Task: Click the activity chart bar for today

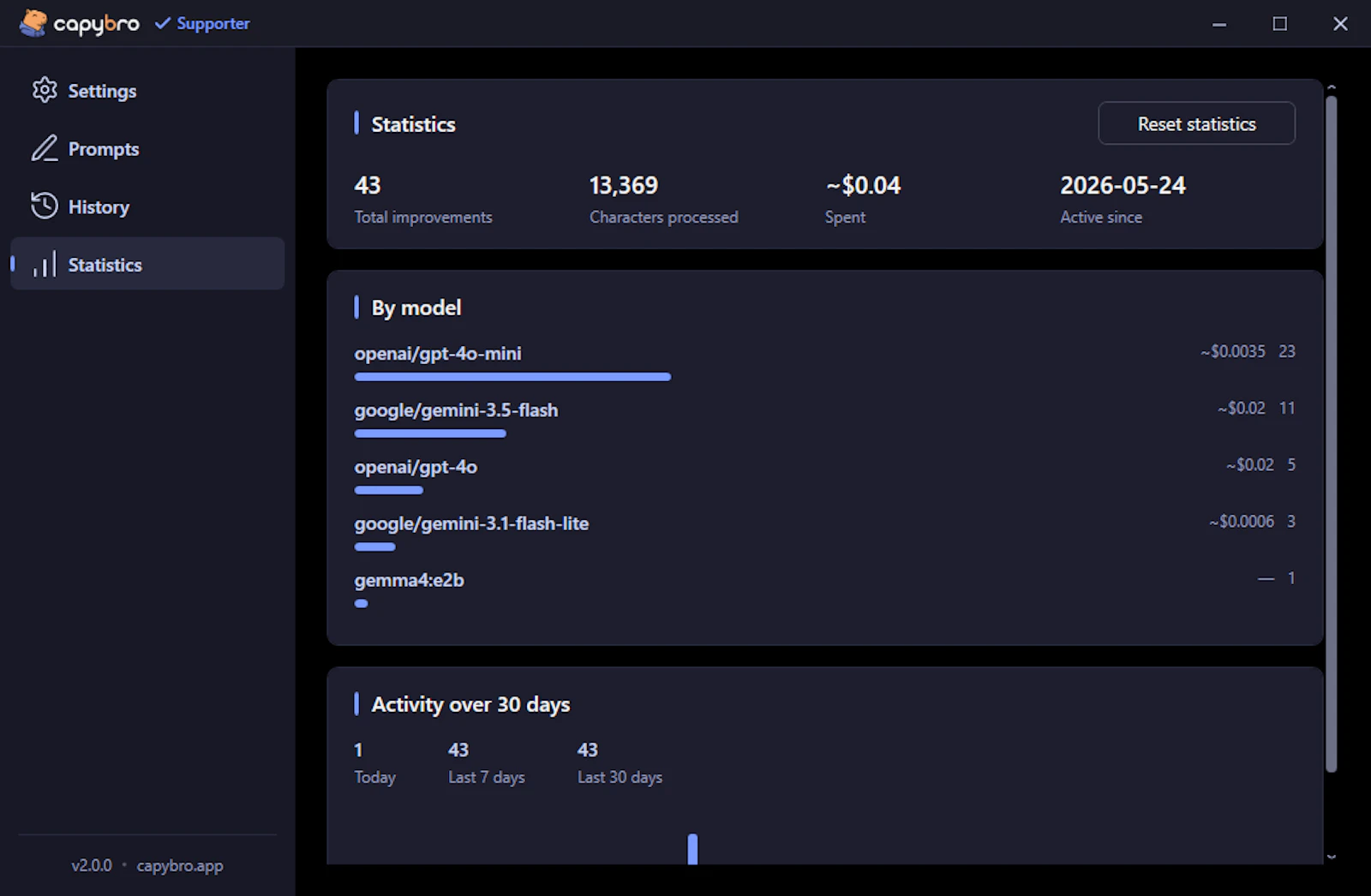Action: [692, 849]
